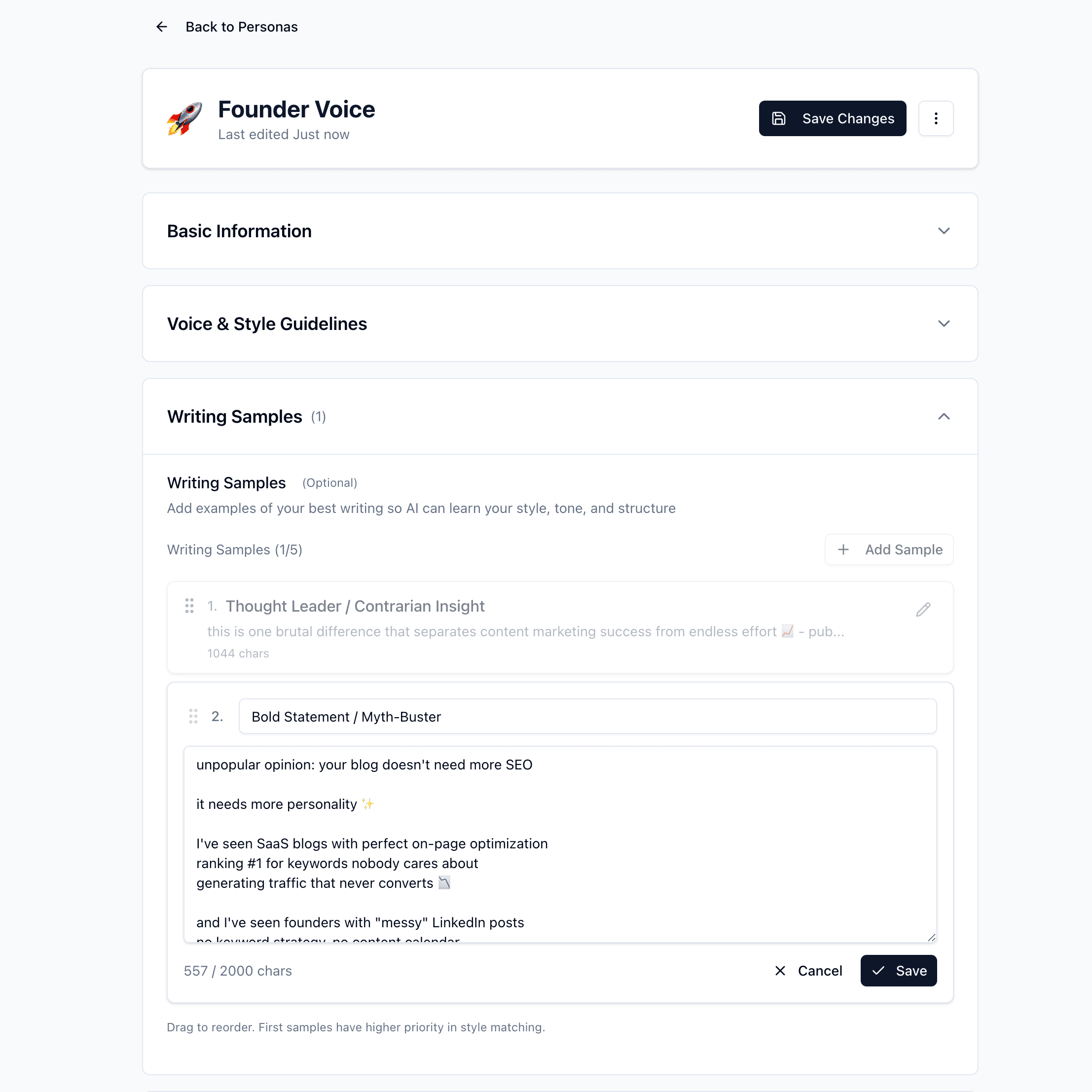Focus the sample title field 'Bold Statement / Myth-Buster'
The image size is (1092, 1092).
587,716
